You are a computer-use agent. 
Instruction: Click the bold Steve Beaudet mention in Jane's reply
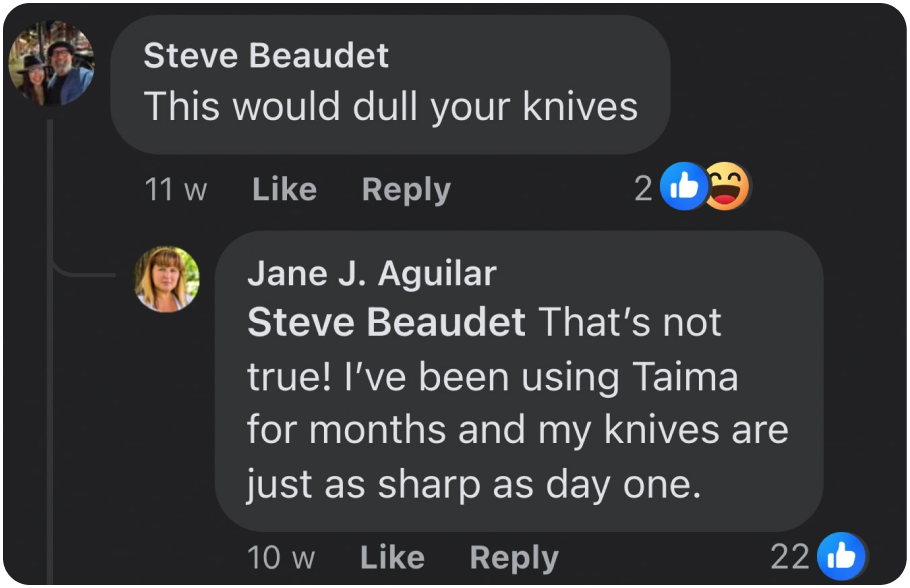386,322
